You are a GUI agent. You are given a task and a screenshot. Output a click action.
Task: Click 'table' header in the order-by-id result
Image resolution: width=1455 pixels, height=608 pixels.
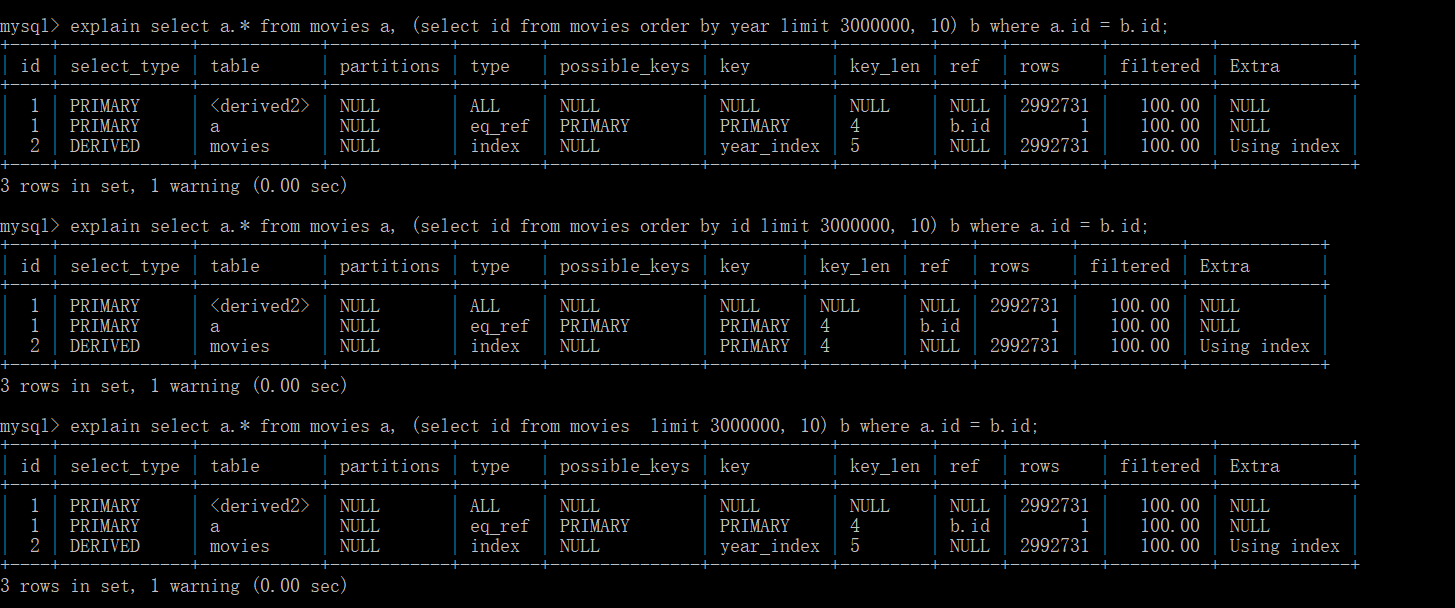[x=235, y=266]
